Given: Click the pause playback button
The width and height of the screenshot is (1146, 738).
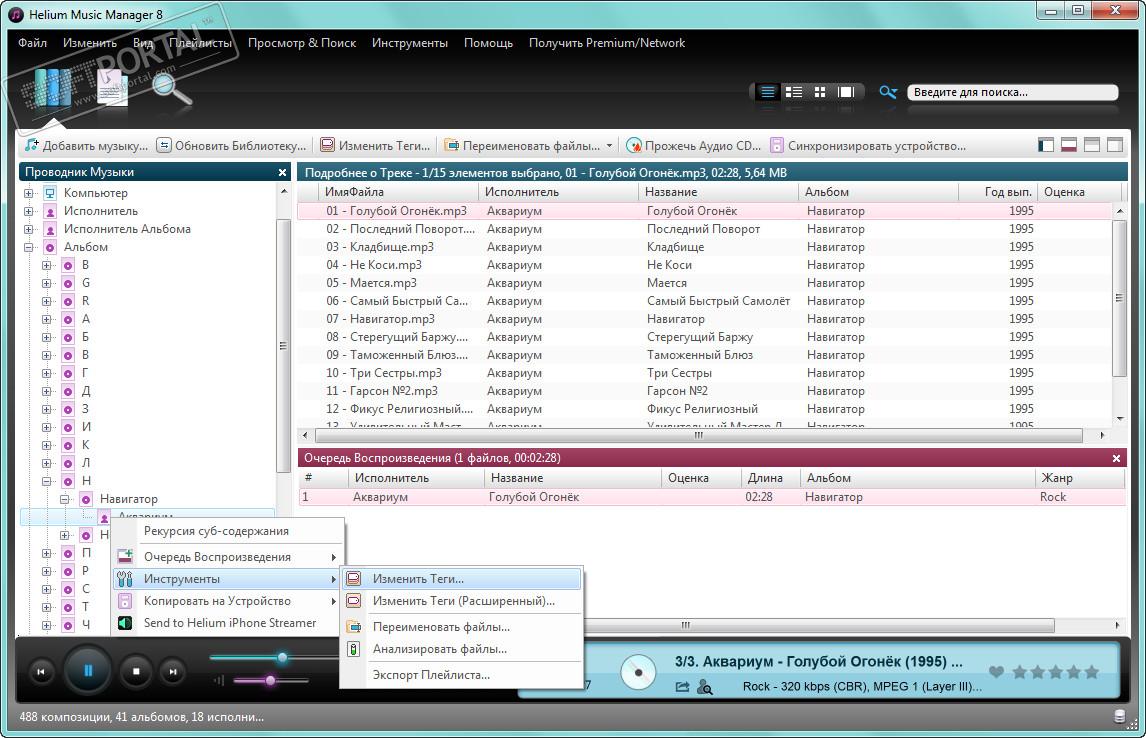Looking at the screenshot, I should [x=88, y=671].
